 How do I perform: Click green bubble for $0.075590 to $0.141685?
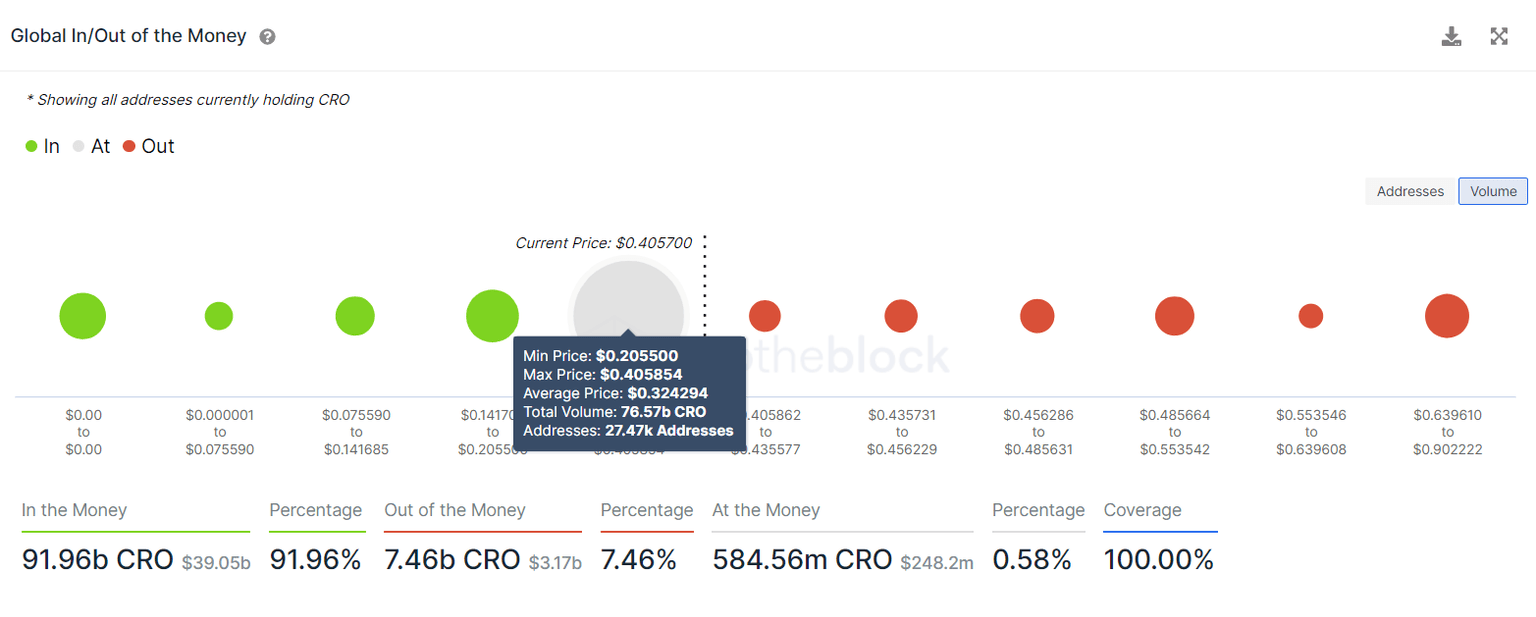tap(355, 316)
